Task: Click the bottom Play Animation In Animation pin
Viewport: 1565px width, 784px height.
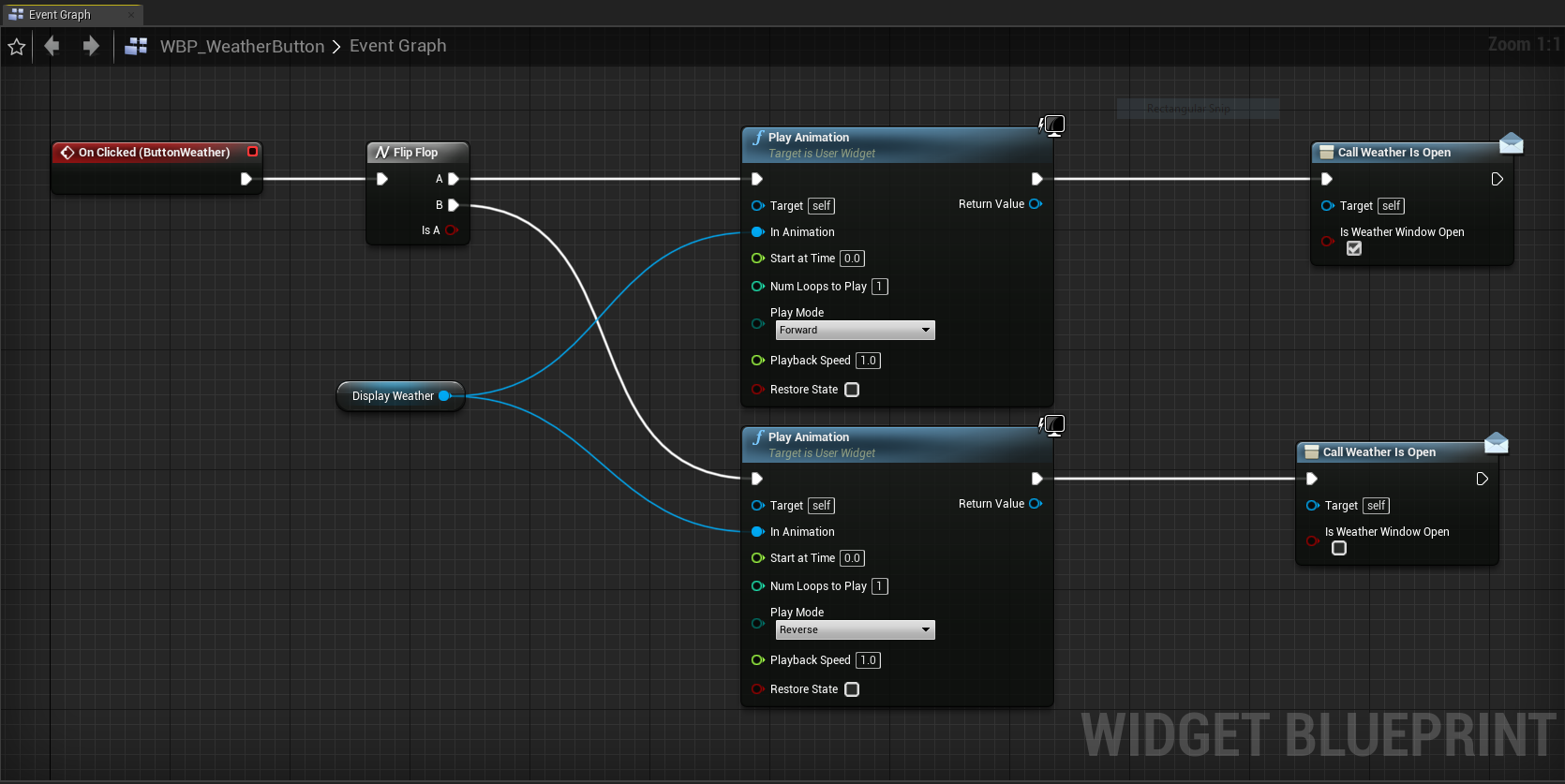Action: (x=758, y=532)
